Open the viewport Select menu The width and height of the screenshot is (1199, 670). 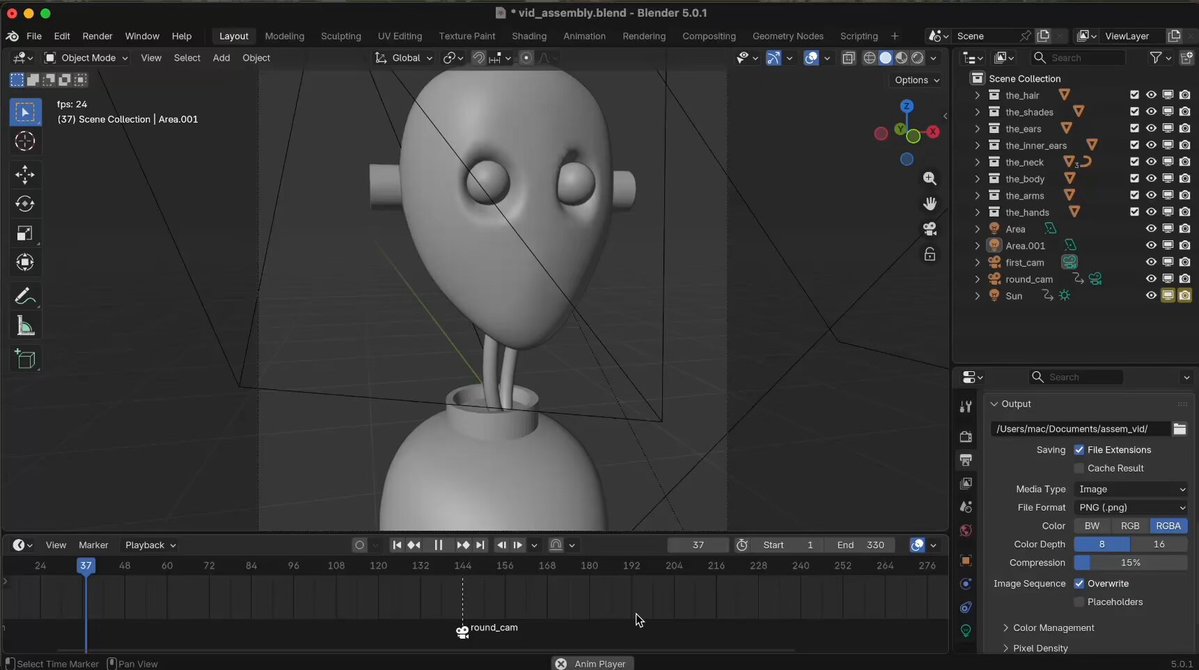tap(187, 57)
